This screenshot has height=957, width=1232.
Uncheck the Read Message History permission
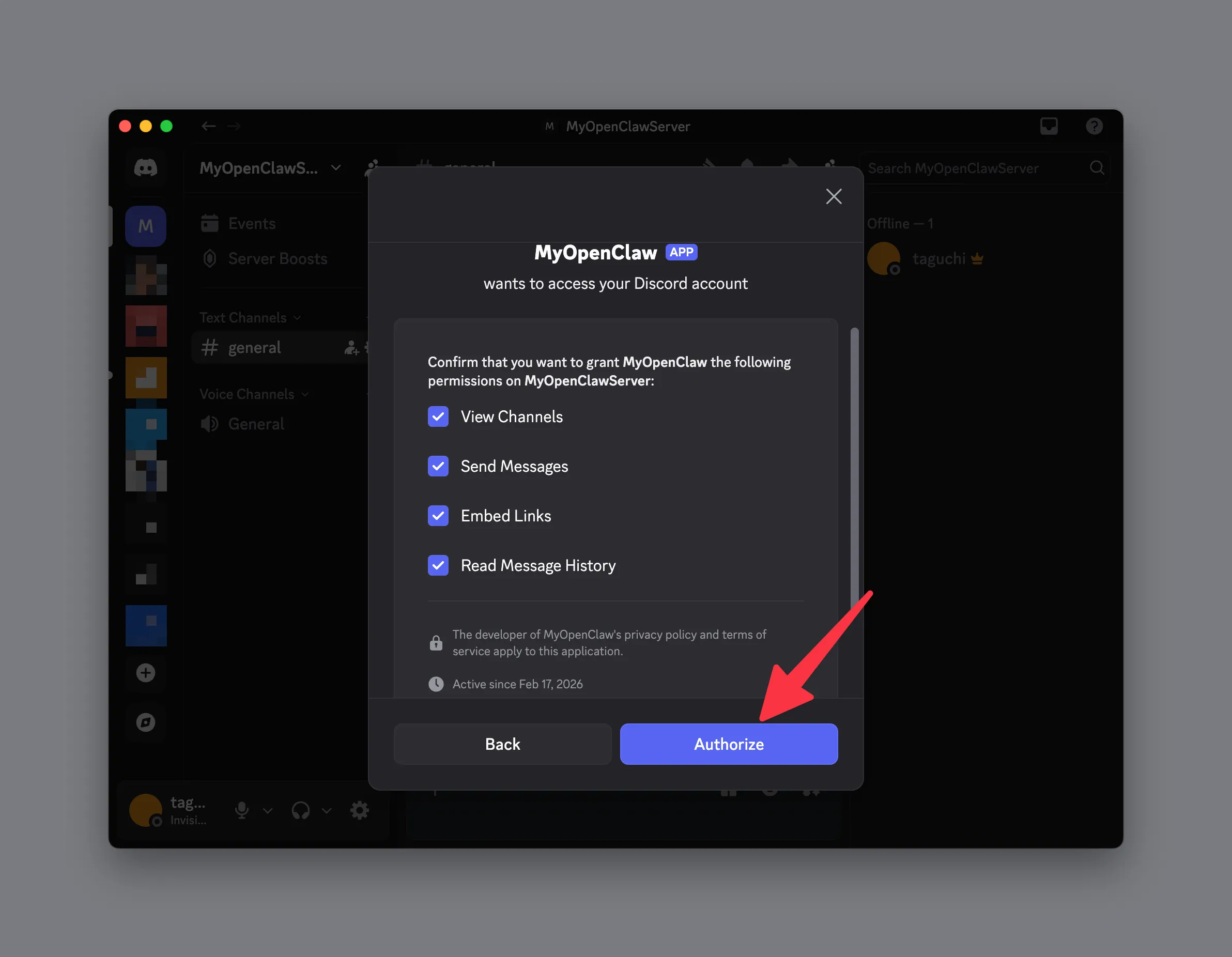coord(438,565)
